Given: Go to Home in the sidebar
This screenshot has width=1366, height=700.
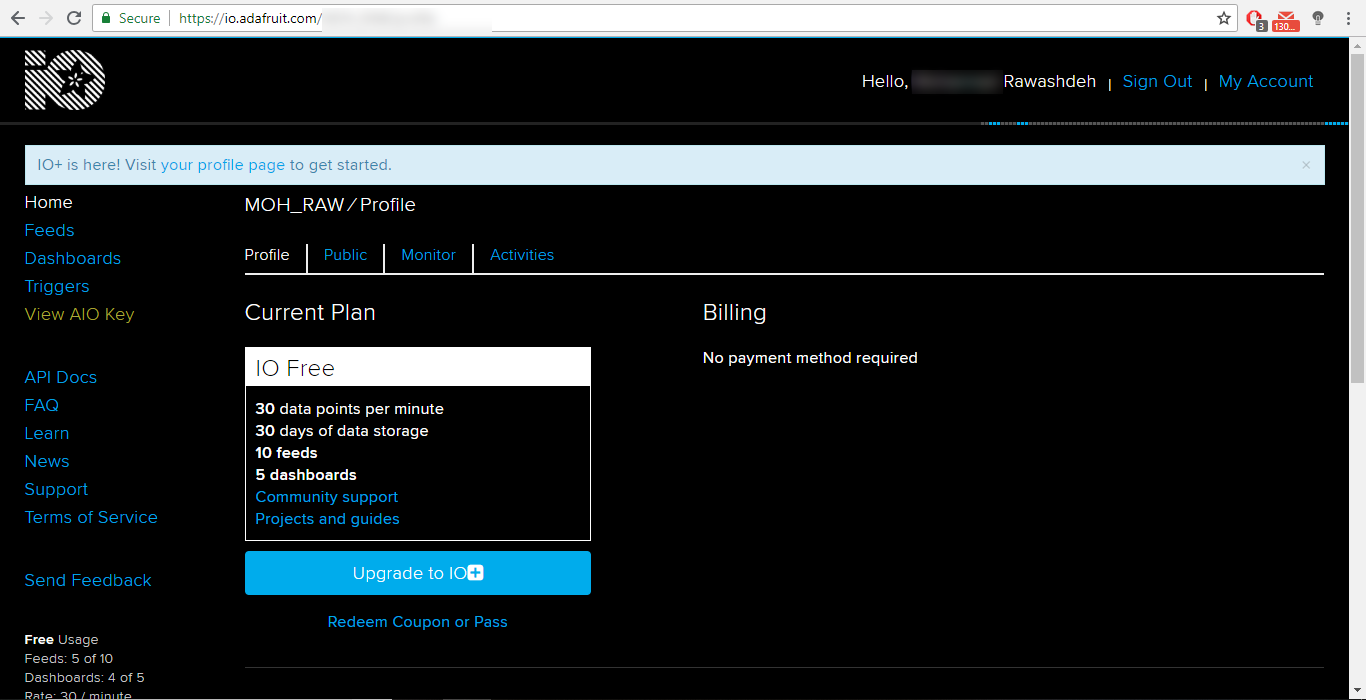Looking at the screenshot, I should [48, 202].
